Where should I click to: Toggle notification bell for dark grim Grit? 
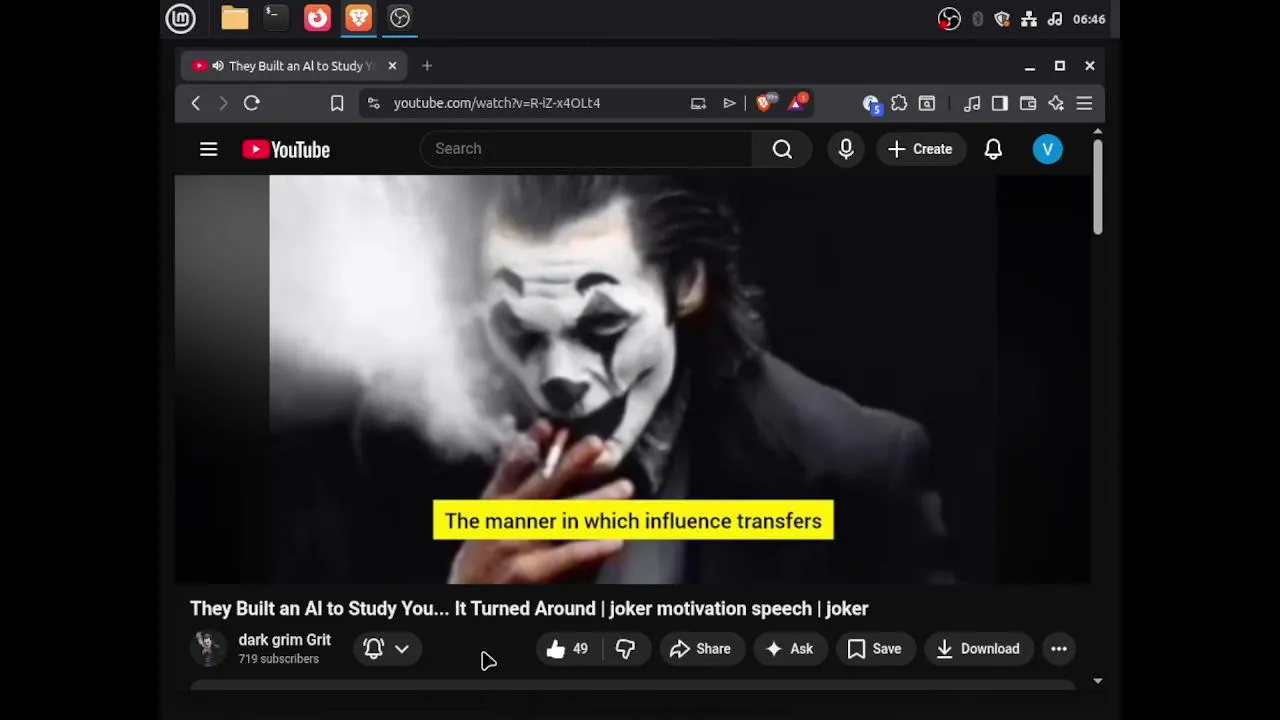click(x=374, y=649)
